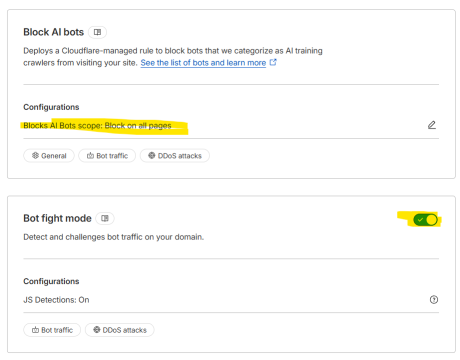Viewport: 460px width, 360px height.
Task: Click Configurations label under Block AI bots
Action: pos(51,107)
